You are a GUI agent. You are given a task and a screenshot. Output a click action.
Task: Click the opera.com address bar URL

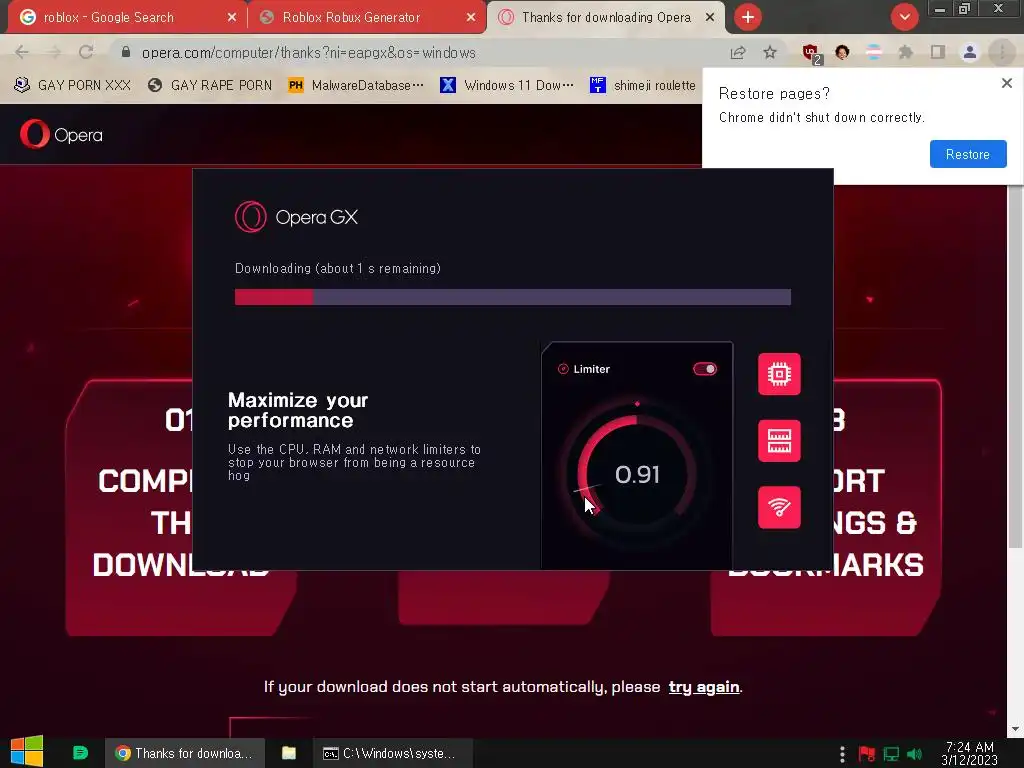point(309,53)
